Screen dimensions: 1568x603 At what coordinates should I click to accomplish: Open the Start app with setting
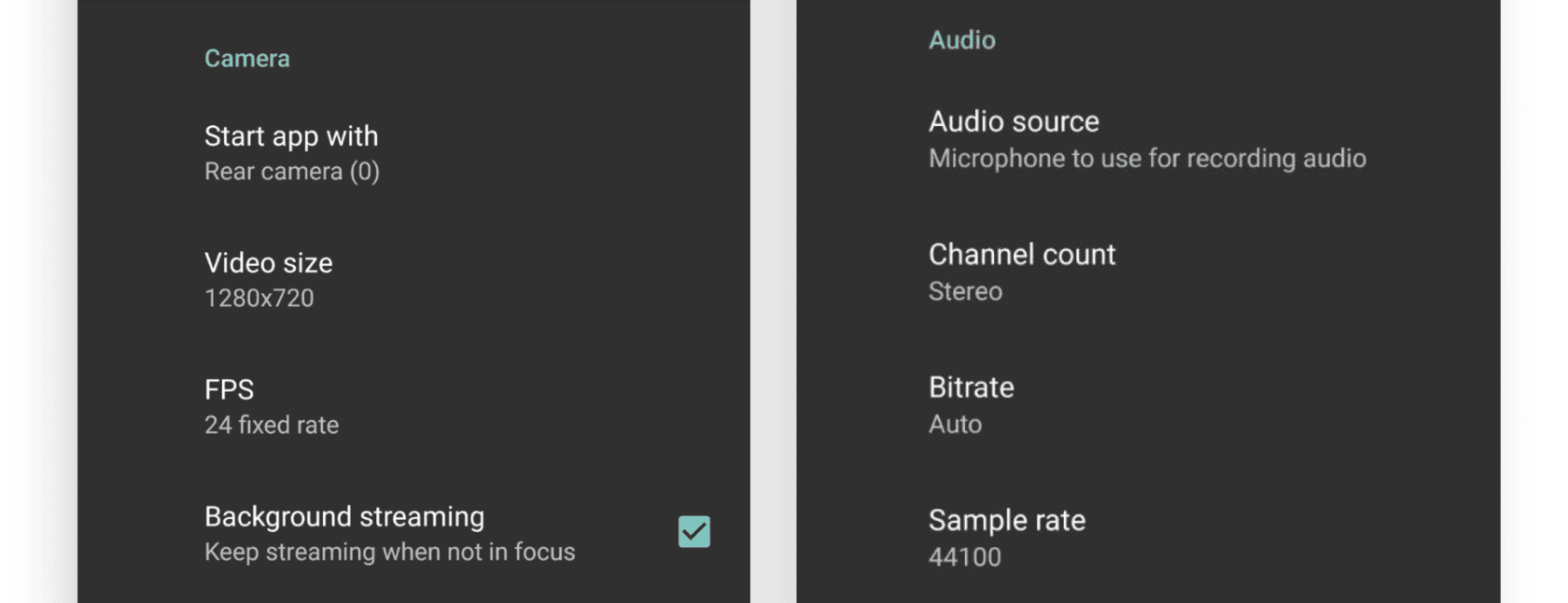coord(291,136)
